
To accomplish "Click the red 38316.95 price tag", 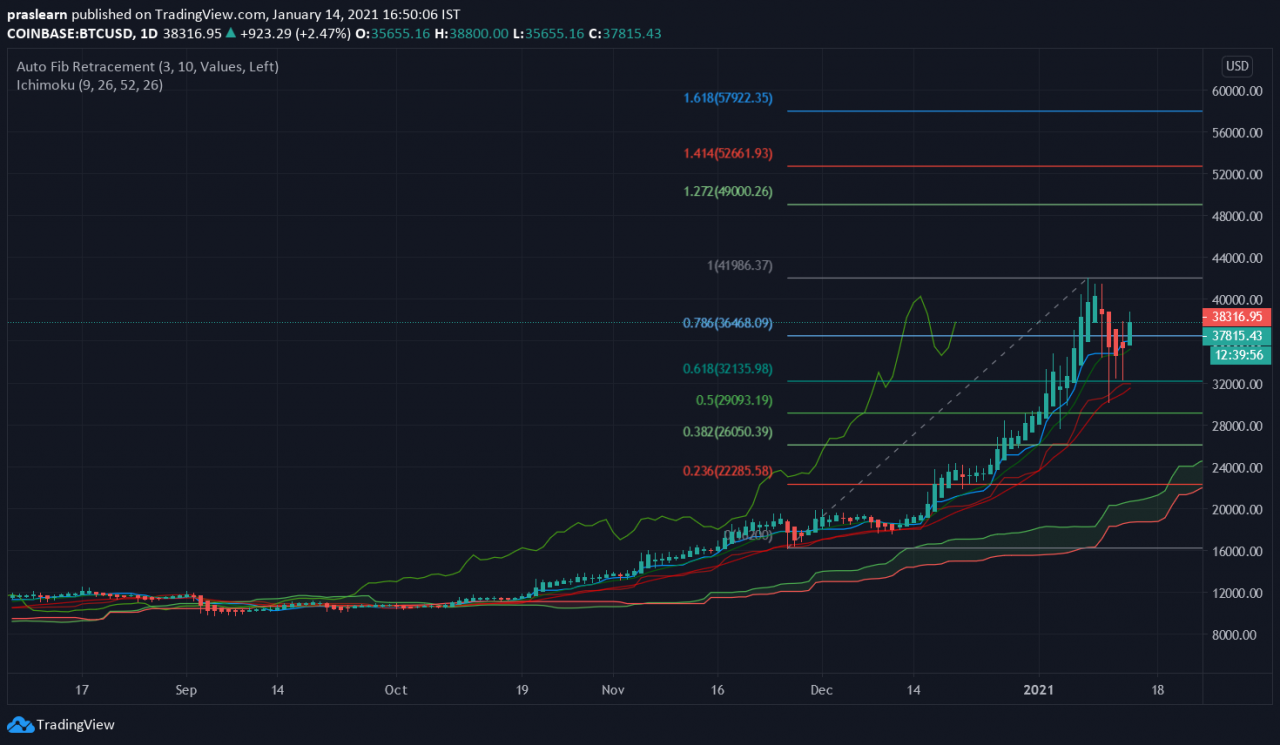I will point(1240,316).
